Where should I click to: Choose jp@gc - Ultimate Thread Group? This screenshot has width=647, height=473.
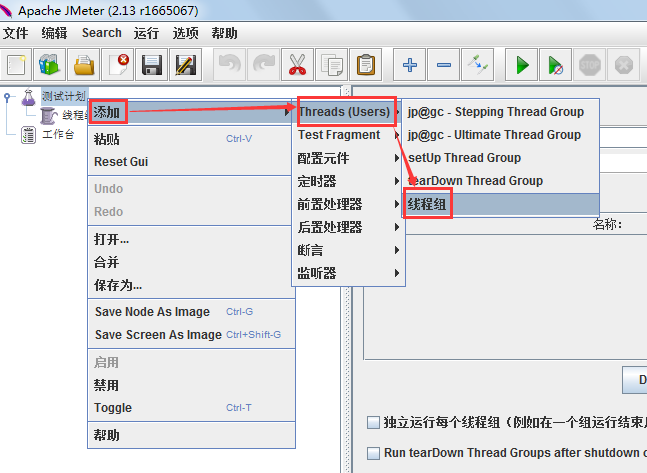pos(501,135)
